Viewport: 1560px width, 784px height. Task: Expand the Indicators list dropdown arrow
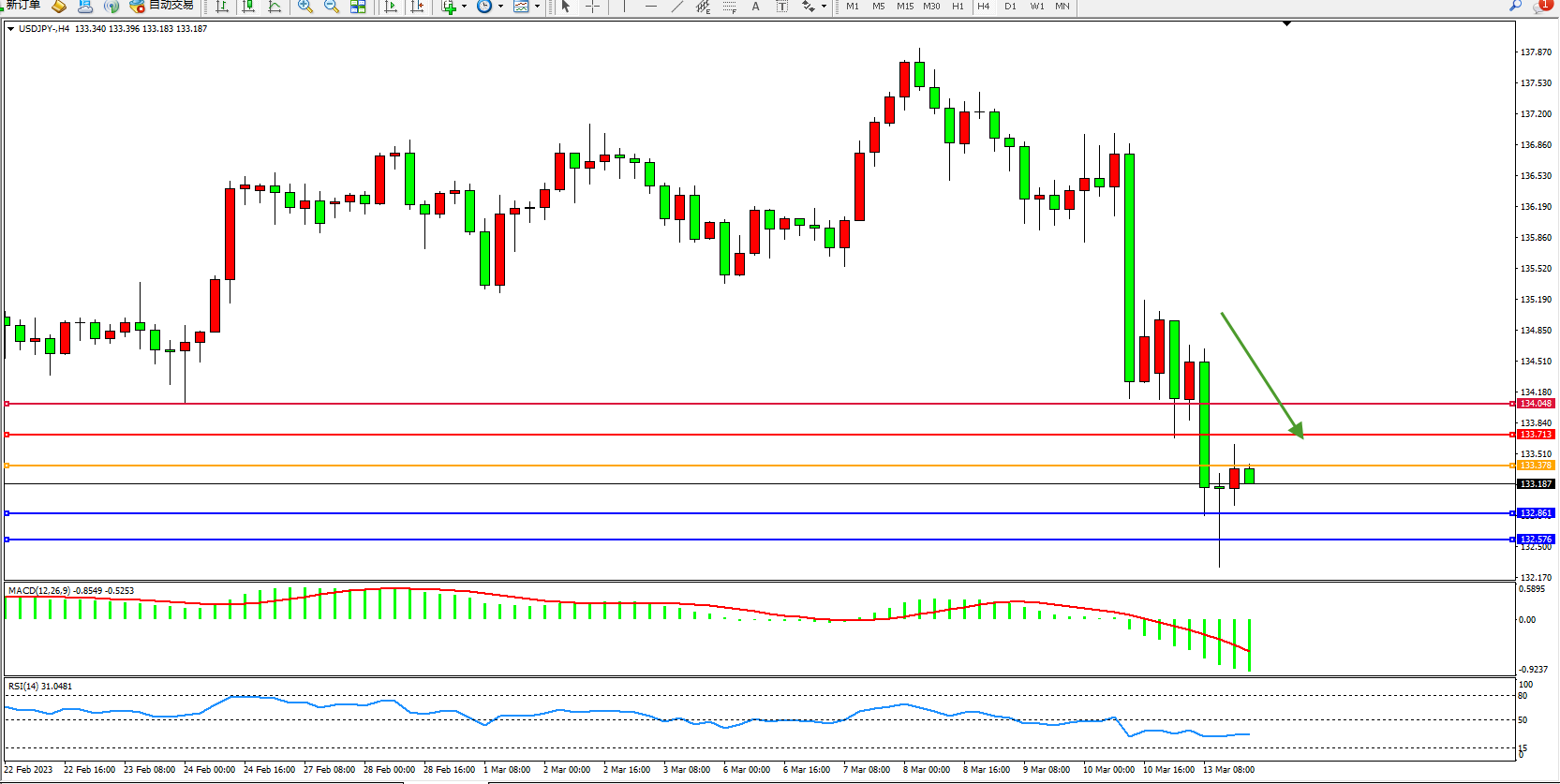click(464, 7)
